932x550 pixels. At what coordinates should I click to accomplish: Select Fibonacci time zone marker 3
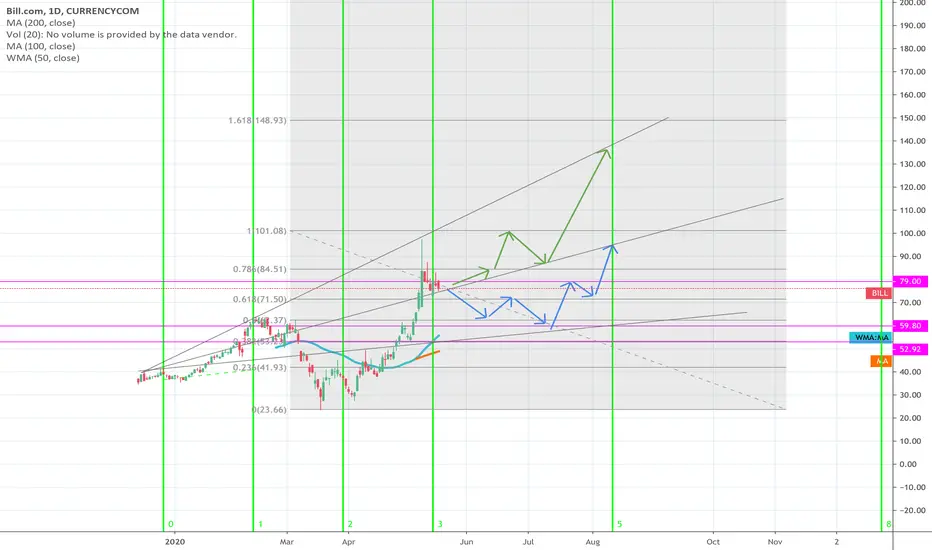coord(440,524)
